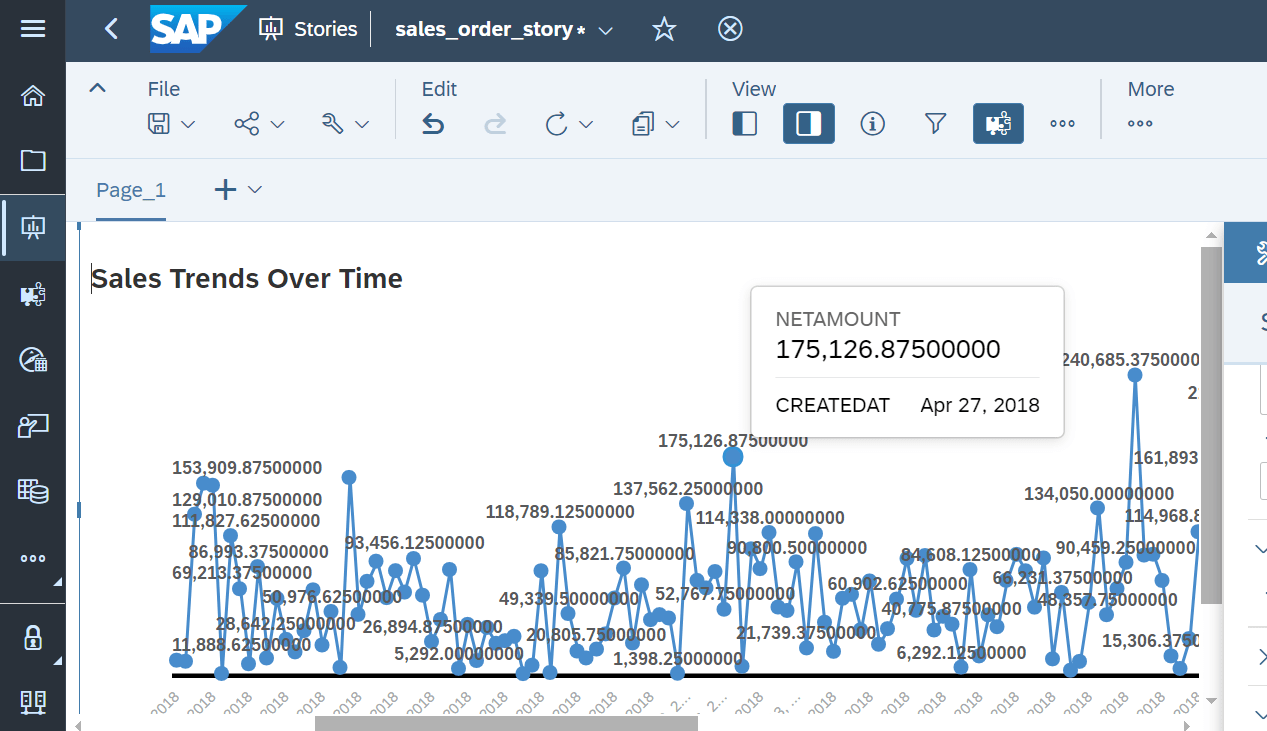
Task: Select the Home icon in the sidebar
Action: pyautogui.click(x=32, y=95)
